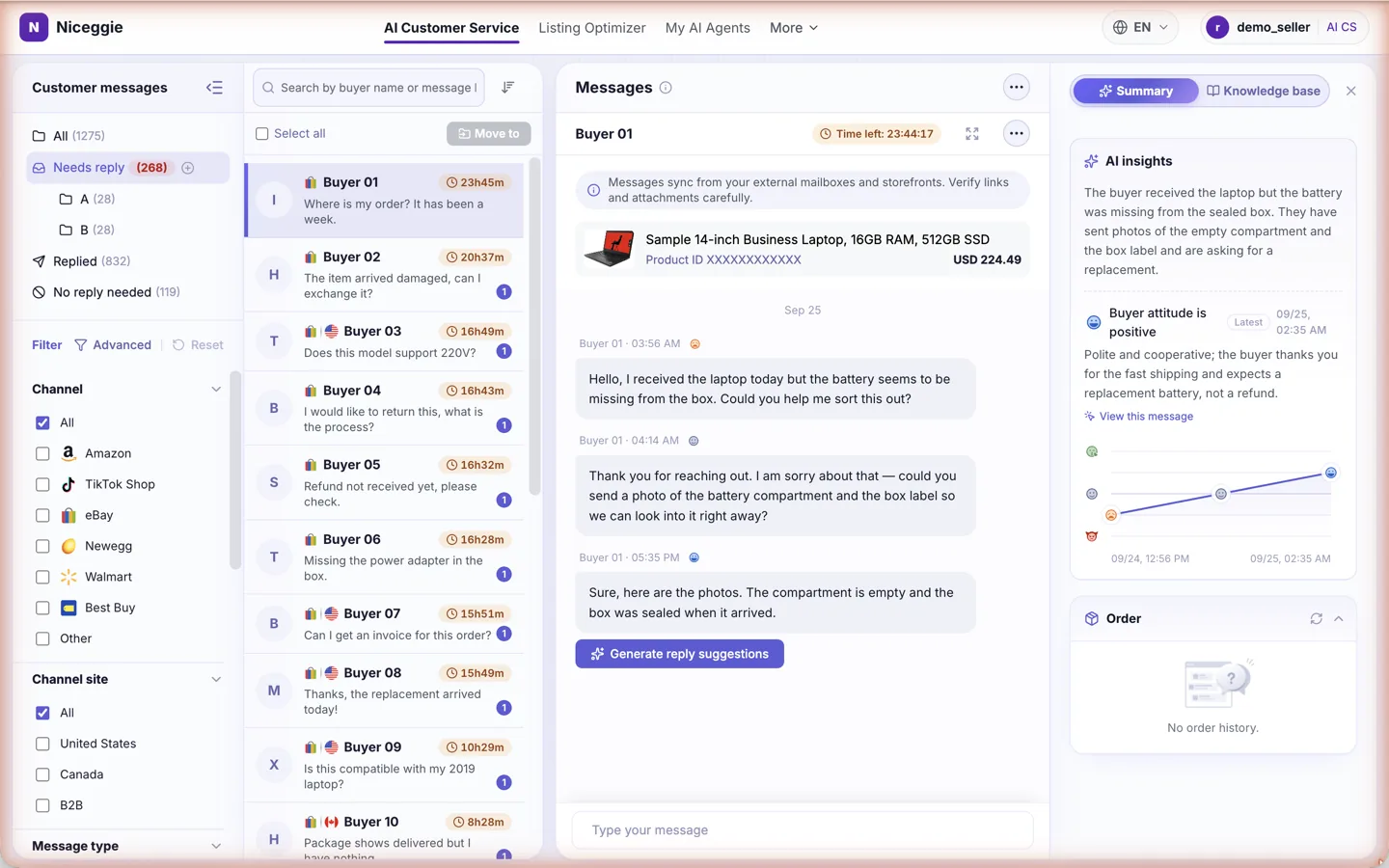Collapse the Order panel chevron
This screenshot has width=1389, height=868.
click(1339, 619)
